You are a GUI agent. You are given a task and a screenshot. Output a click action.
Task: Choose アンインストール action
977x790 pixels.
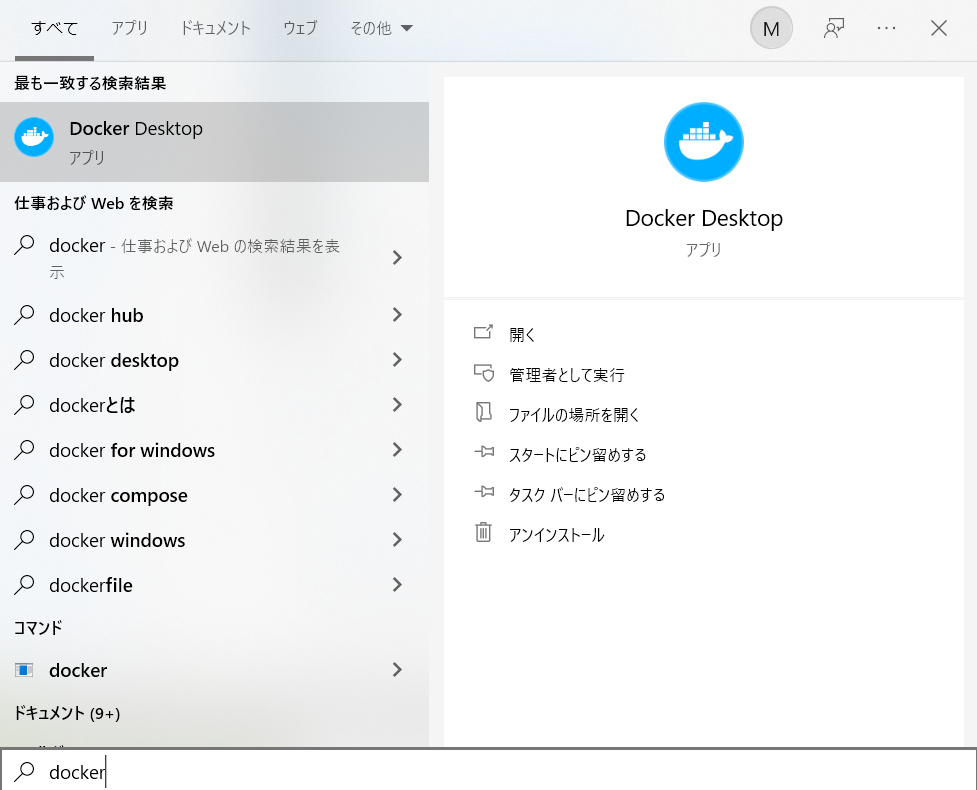click(556, 535)
